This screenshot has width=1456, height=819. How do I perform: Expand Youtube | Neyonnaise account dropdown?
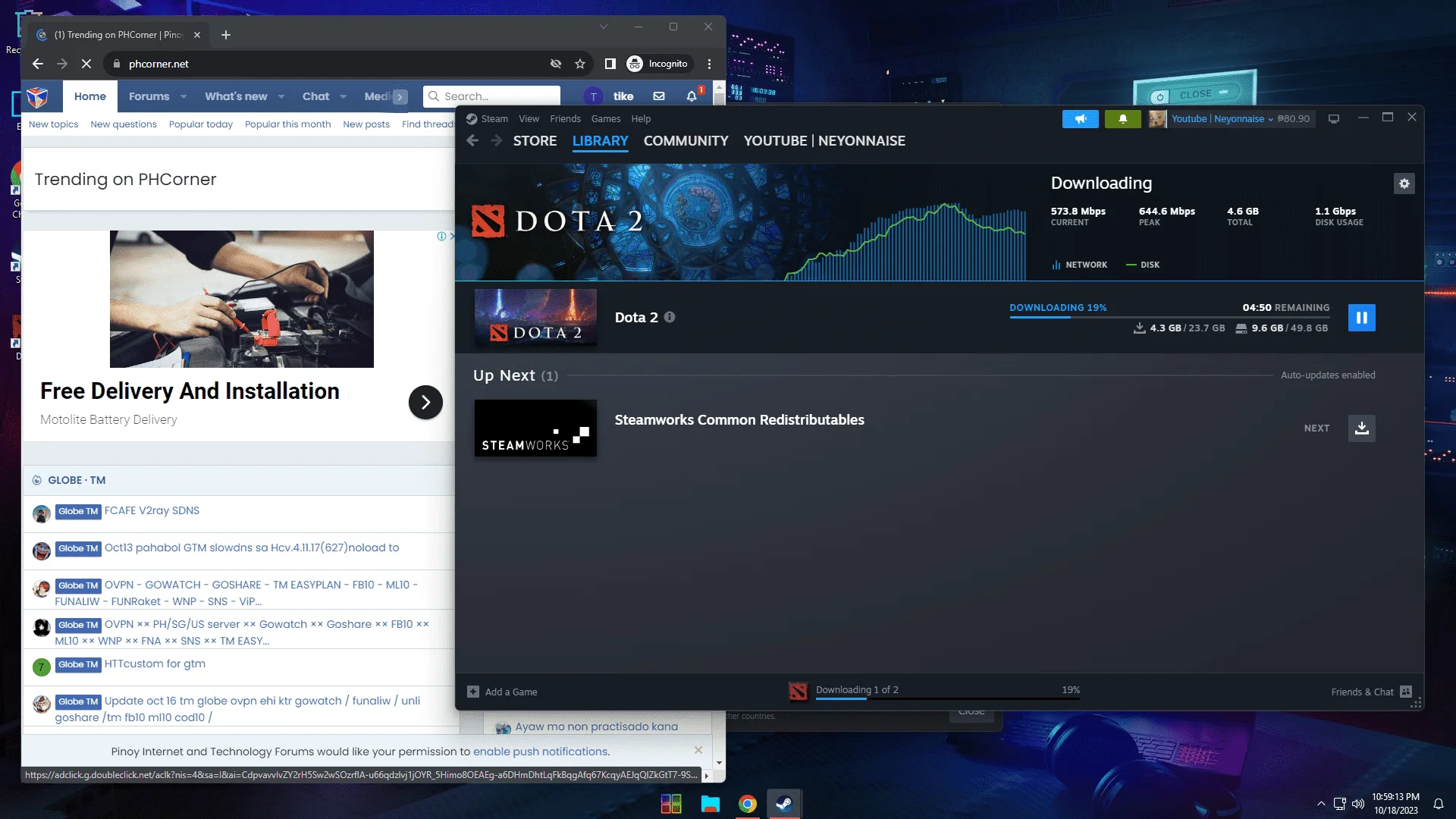coord(1222,119)
